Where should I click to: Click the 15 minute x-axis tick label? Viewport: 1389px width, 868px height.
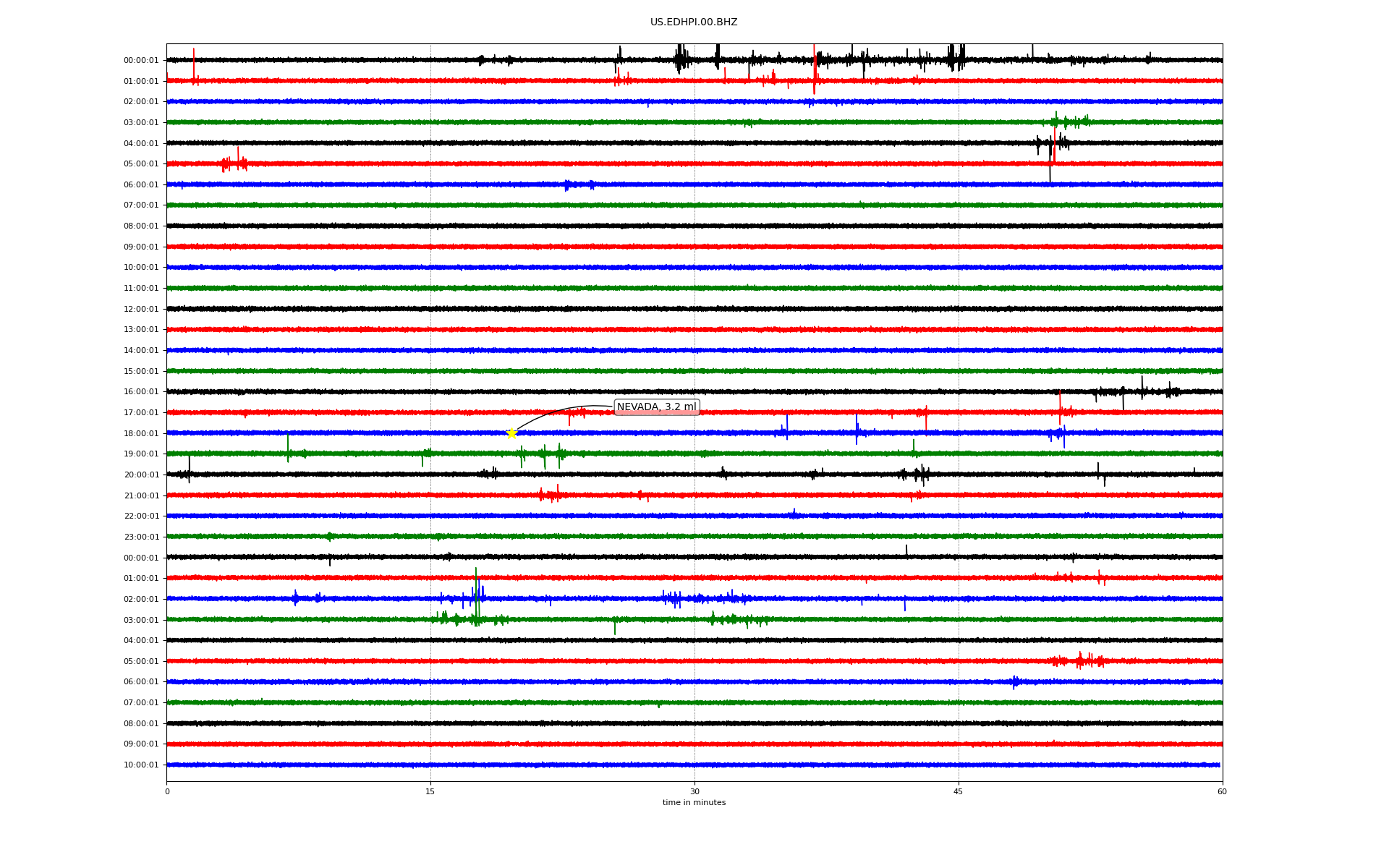(x=430, y=791)
